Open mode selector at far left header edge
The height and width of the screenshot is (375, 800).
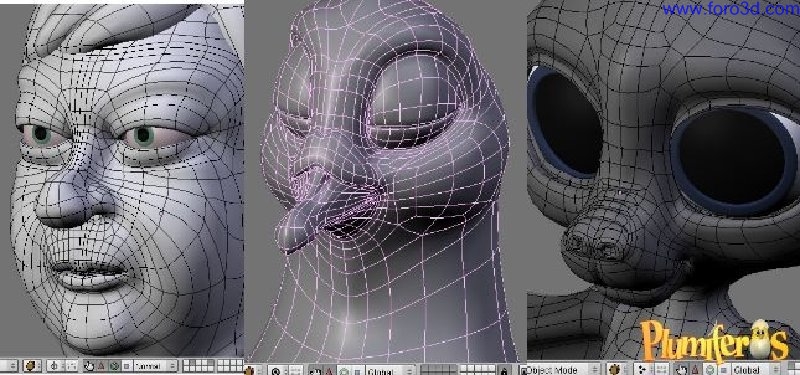(9, 366)
